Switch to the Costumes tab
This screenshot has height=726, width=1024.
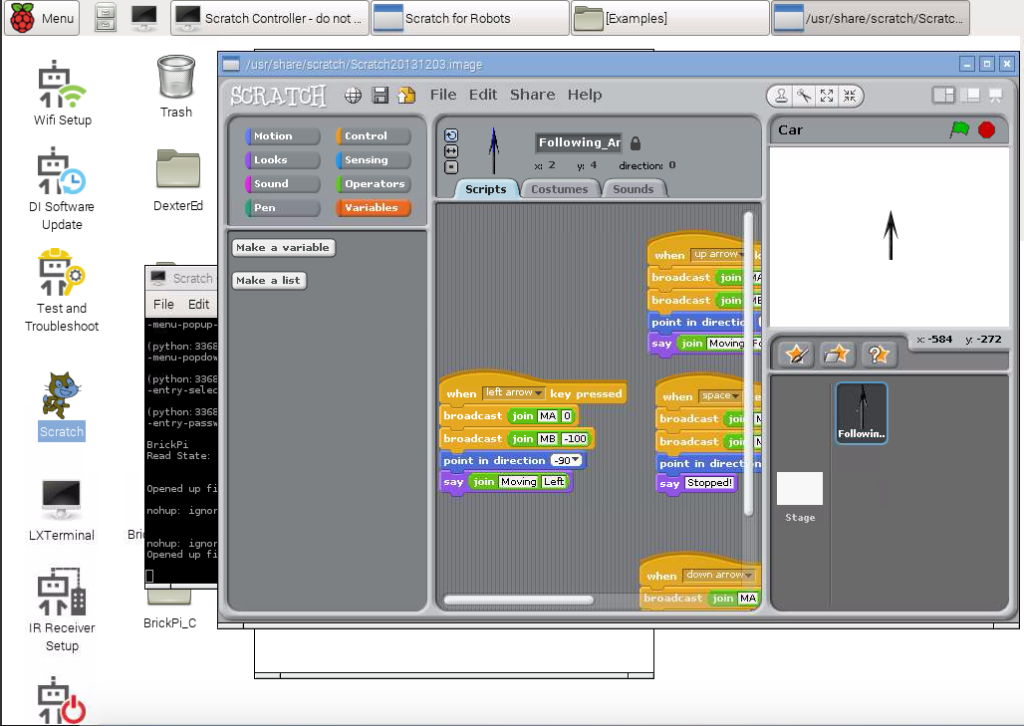(562, 187)
